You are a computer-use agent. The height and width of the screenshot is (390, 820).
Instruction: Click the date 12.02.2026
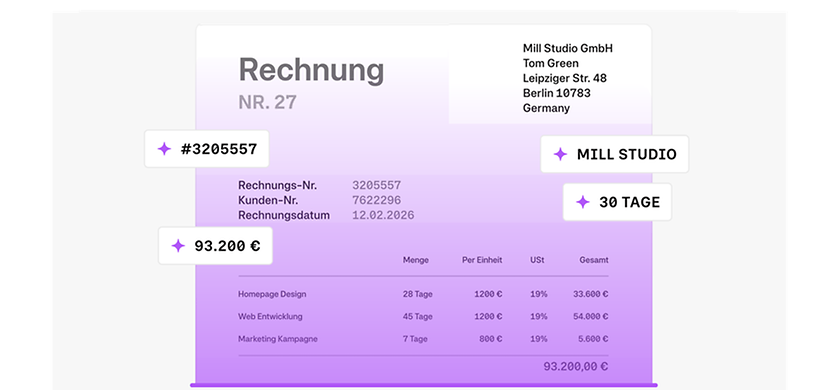tap(383, 215)
